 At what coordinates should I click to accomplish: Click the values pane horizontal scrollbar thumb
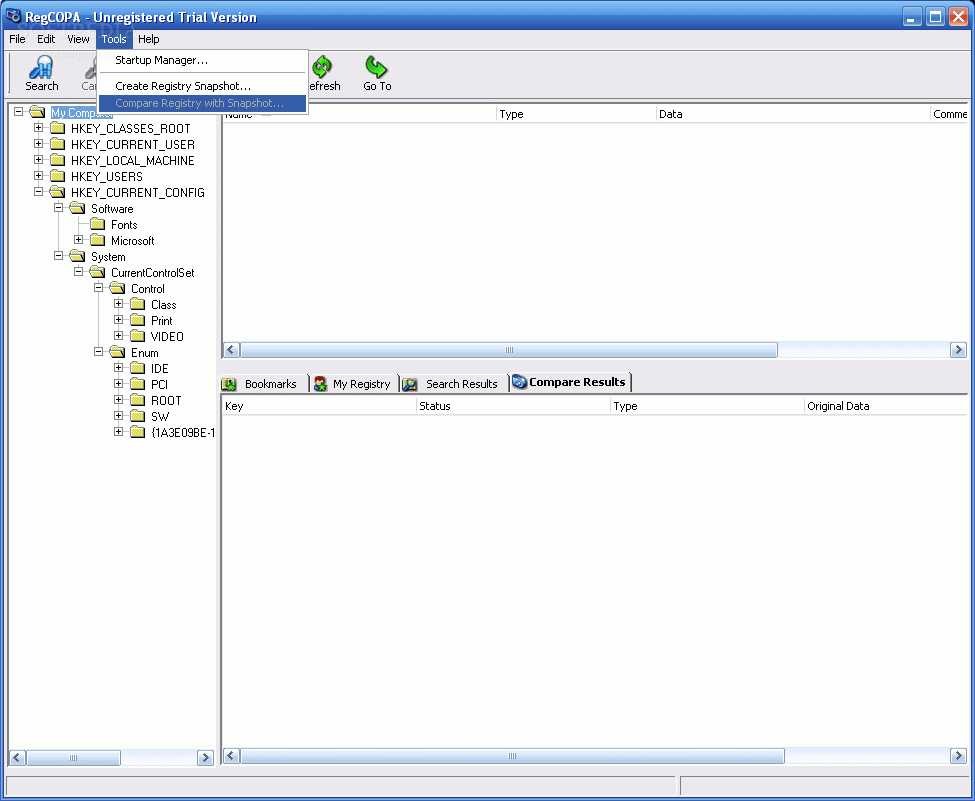click(x=509, y=350)
